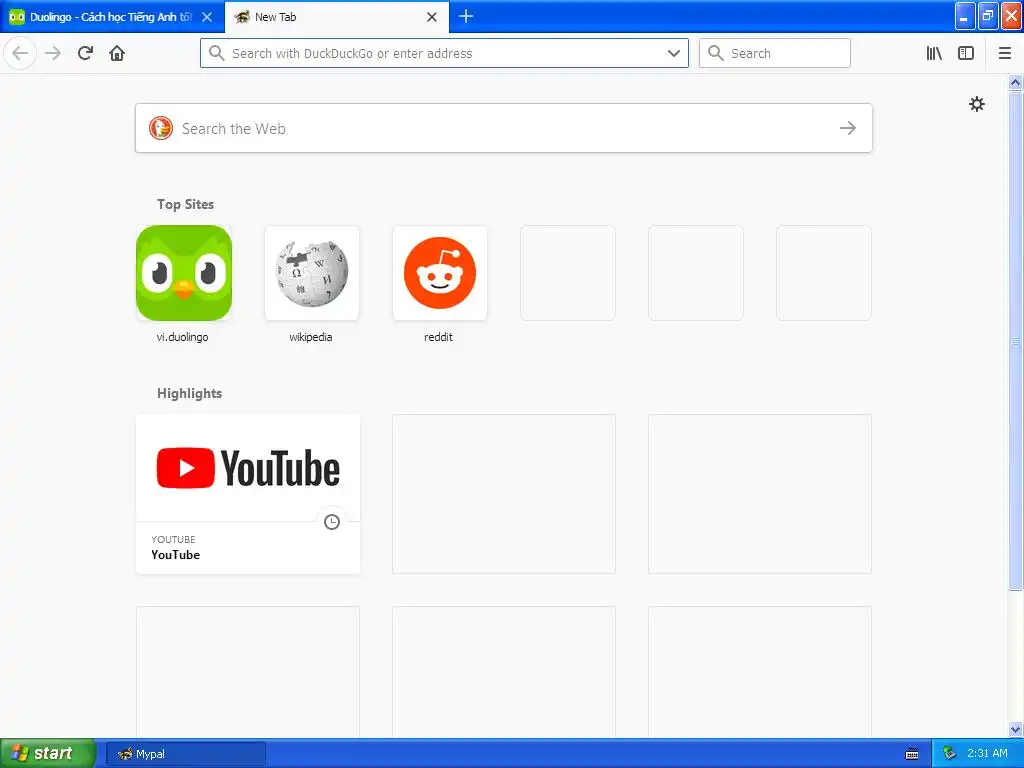Click the magnifier icon in address bar
The height and width of the screenshot is (768, 1024).
point(216,53)
